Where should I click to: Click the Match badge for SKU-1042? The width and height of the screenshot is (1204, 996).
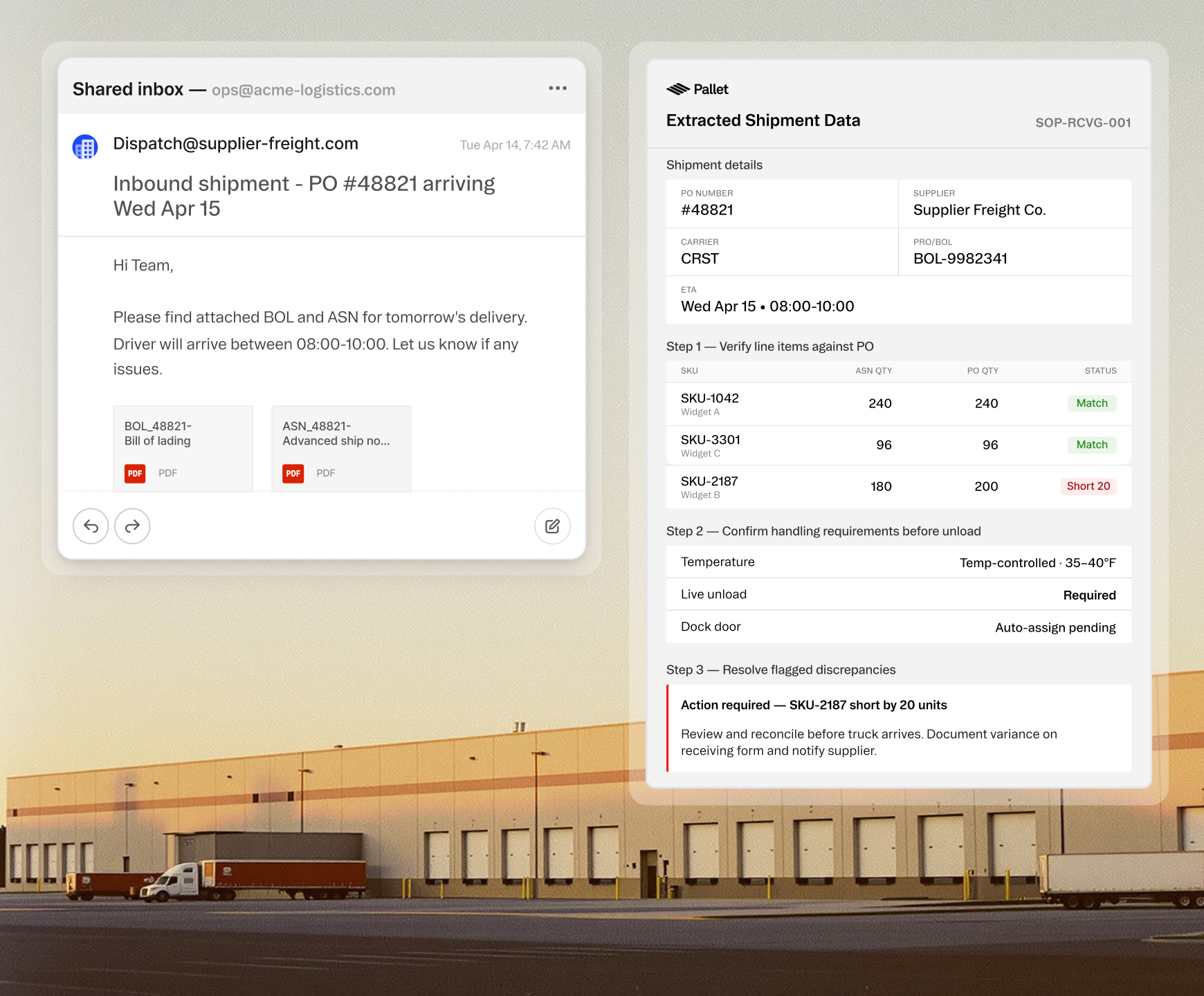[x=1092, y=403]
